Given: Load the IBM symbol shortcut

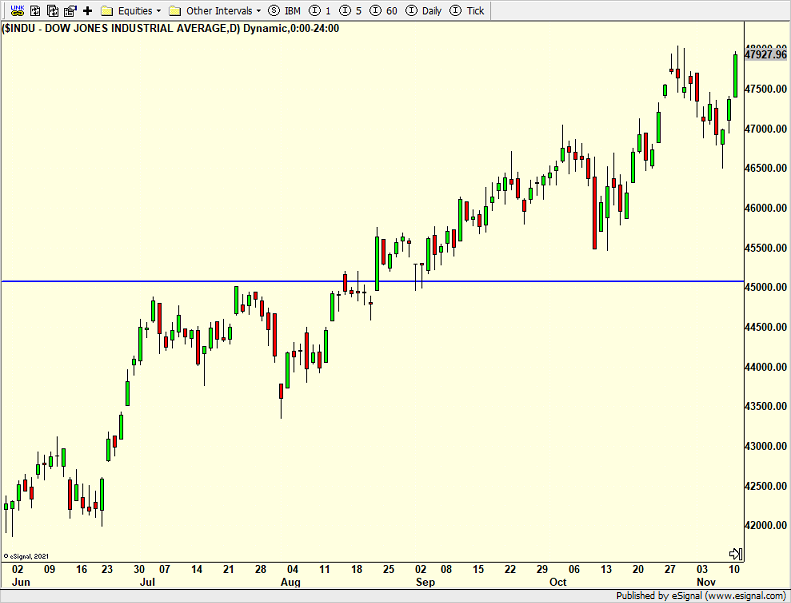Looking at the screenshot, I should pyautogui.click(x=285, y=10).
